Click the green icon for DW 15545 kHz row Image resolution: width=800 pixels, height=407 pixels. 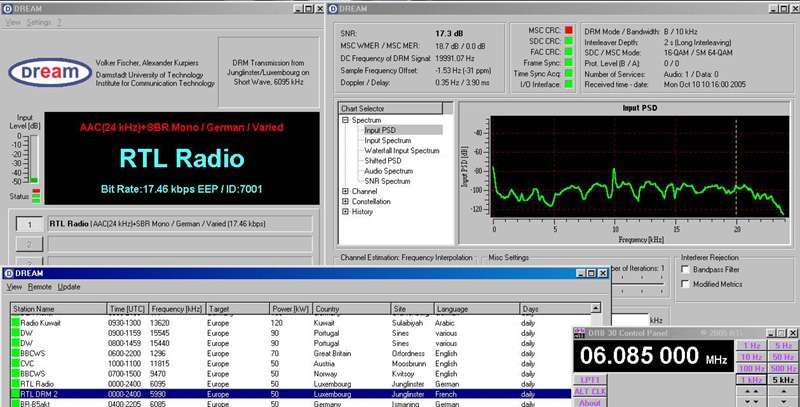(15, 333)
